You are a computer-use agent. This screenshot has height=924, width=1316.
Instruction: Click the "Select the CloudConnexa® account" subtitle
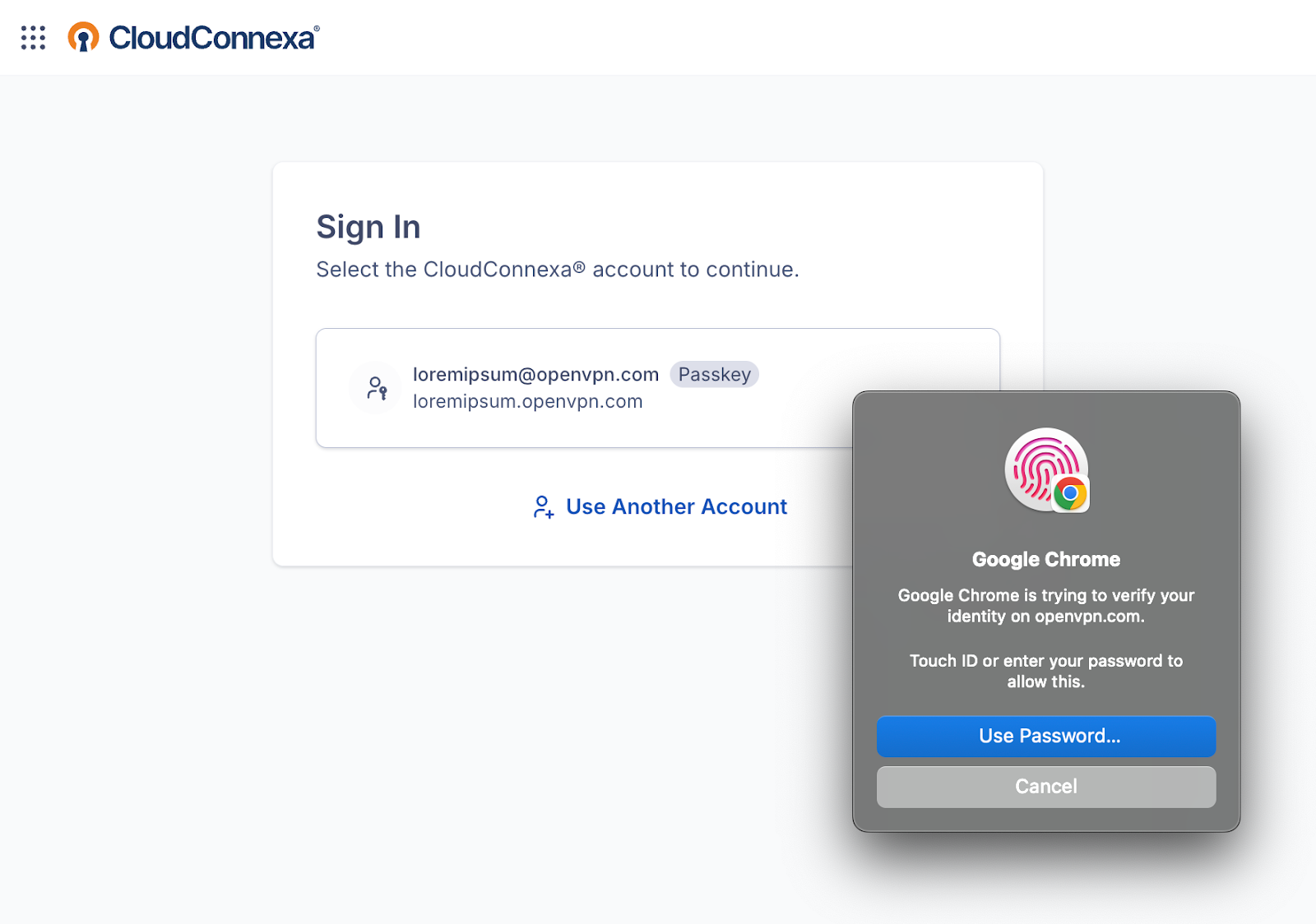tap(557, 270)
